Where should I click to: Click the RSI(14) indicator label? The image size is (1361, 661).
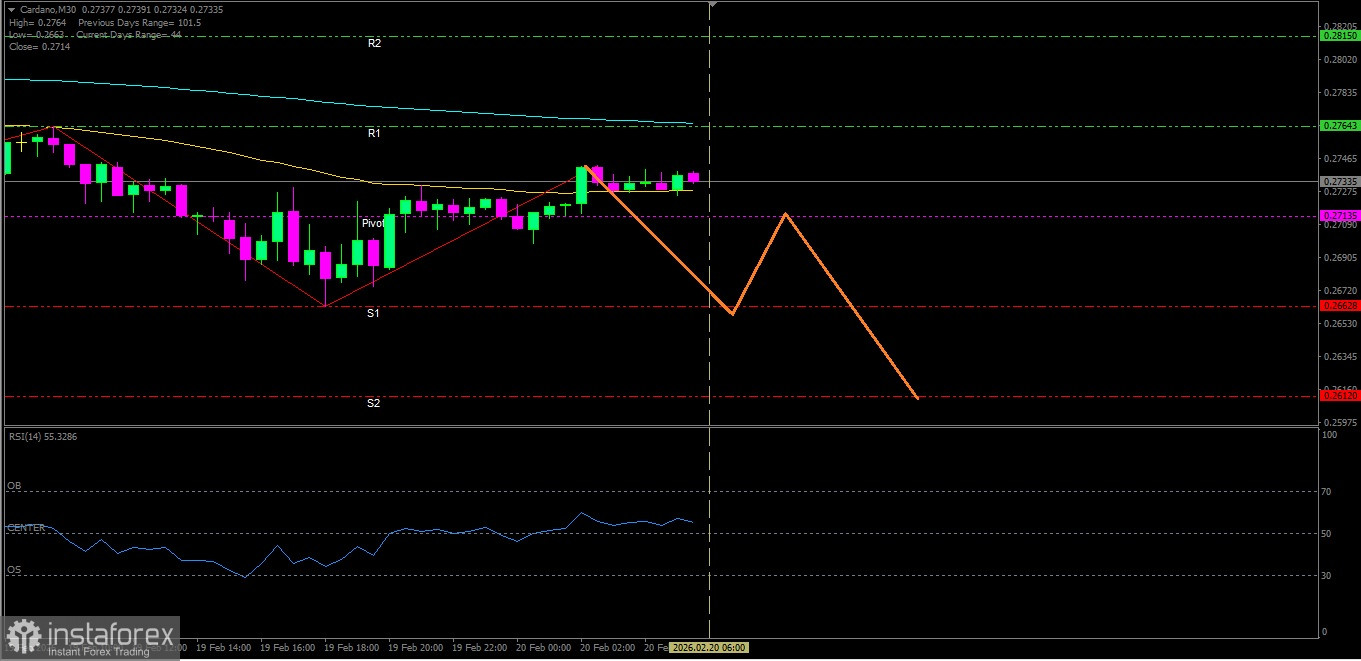click(43, 436)
